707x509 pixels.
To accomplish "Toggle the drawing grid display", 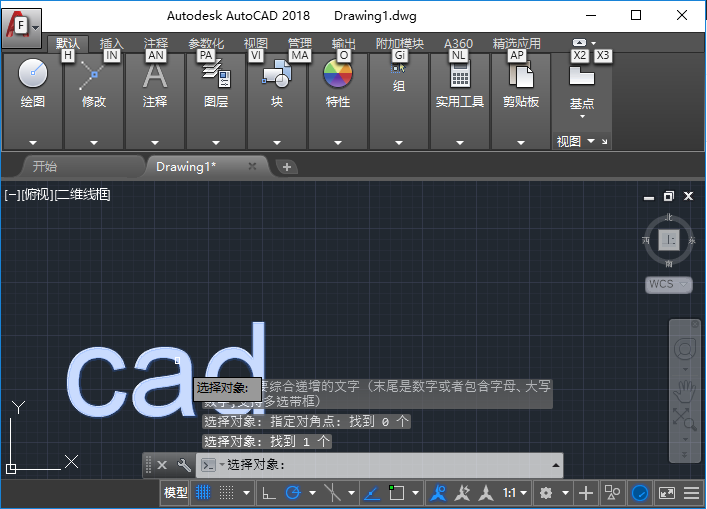I will click(x=203, y=493).
